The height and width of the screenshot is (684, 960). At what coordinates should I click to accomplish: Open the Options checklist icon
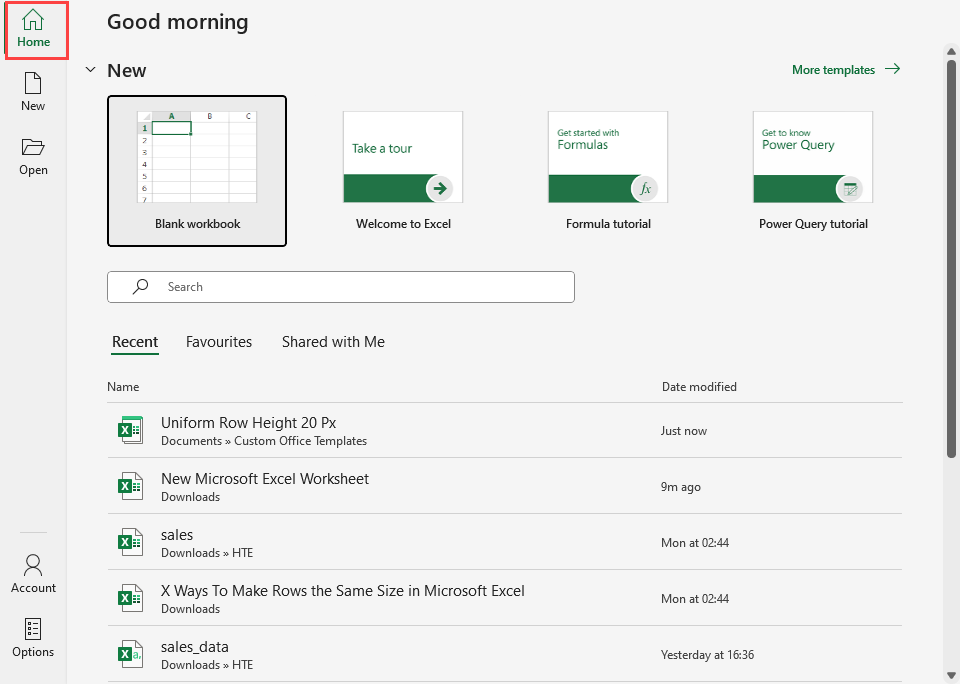pyautogui.click(x=33, y=638)
